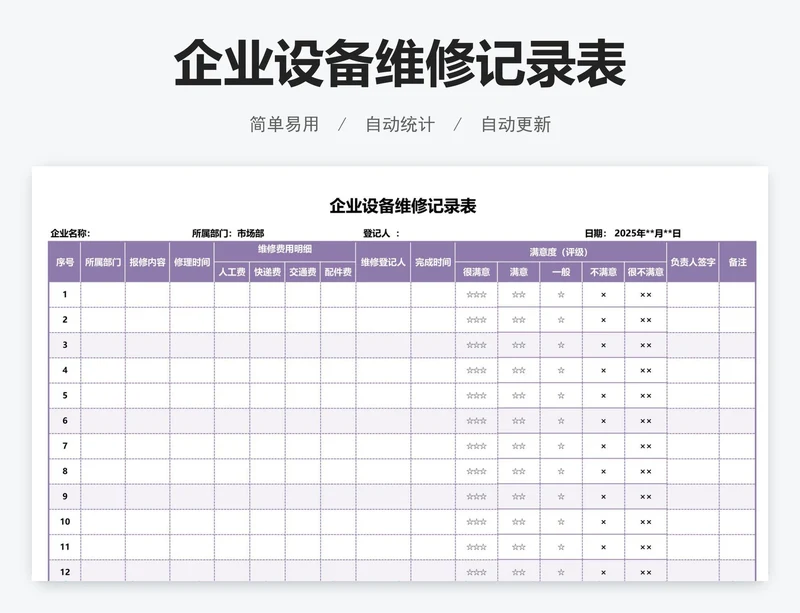Click row number 9 cell
This screenshot has width=800, height=613.
65,497
